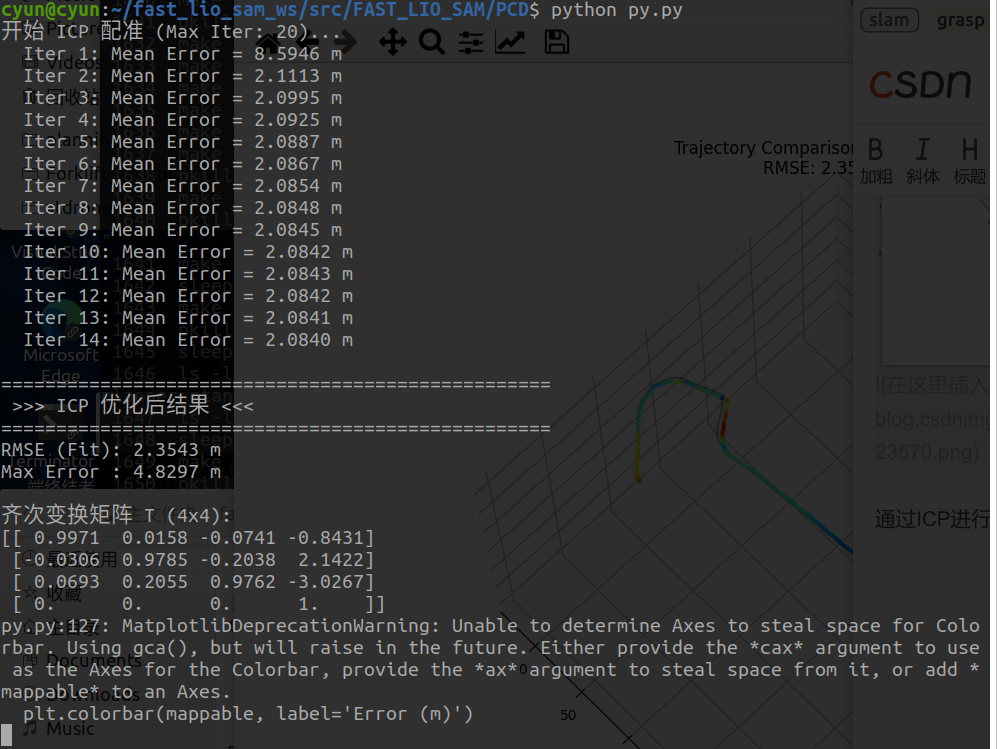Open the slam bookmark tag

point(889,20)
